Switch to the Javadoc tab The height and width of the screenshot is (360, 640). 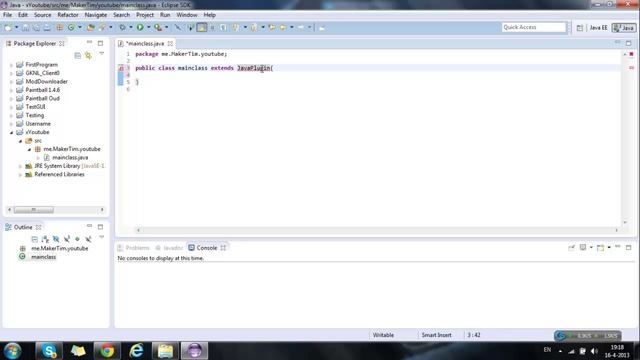169,248
